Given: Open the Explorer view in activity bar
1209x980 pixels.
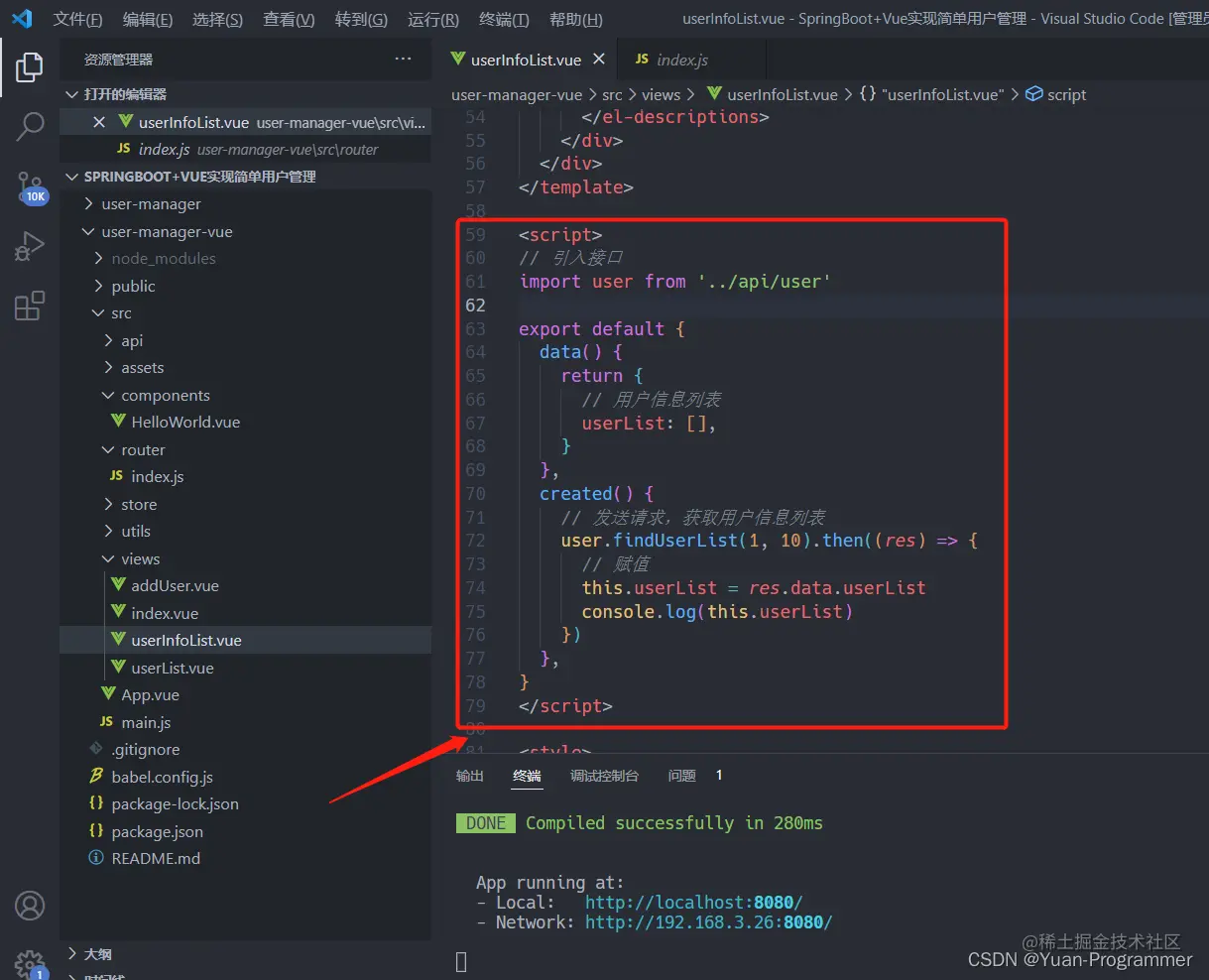Looking at the screenshot, I should pos(30,67).
